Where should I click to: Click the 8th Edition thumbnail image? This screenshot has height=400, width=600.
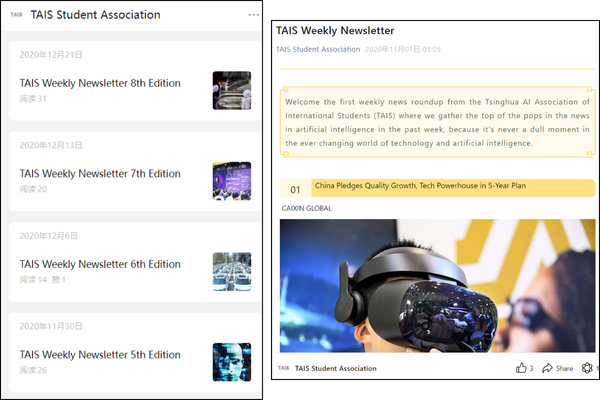[232, 90]
